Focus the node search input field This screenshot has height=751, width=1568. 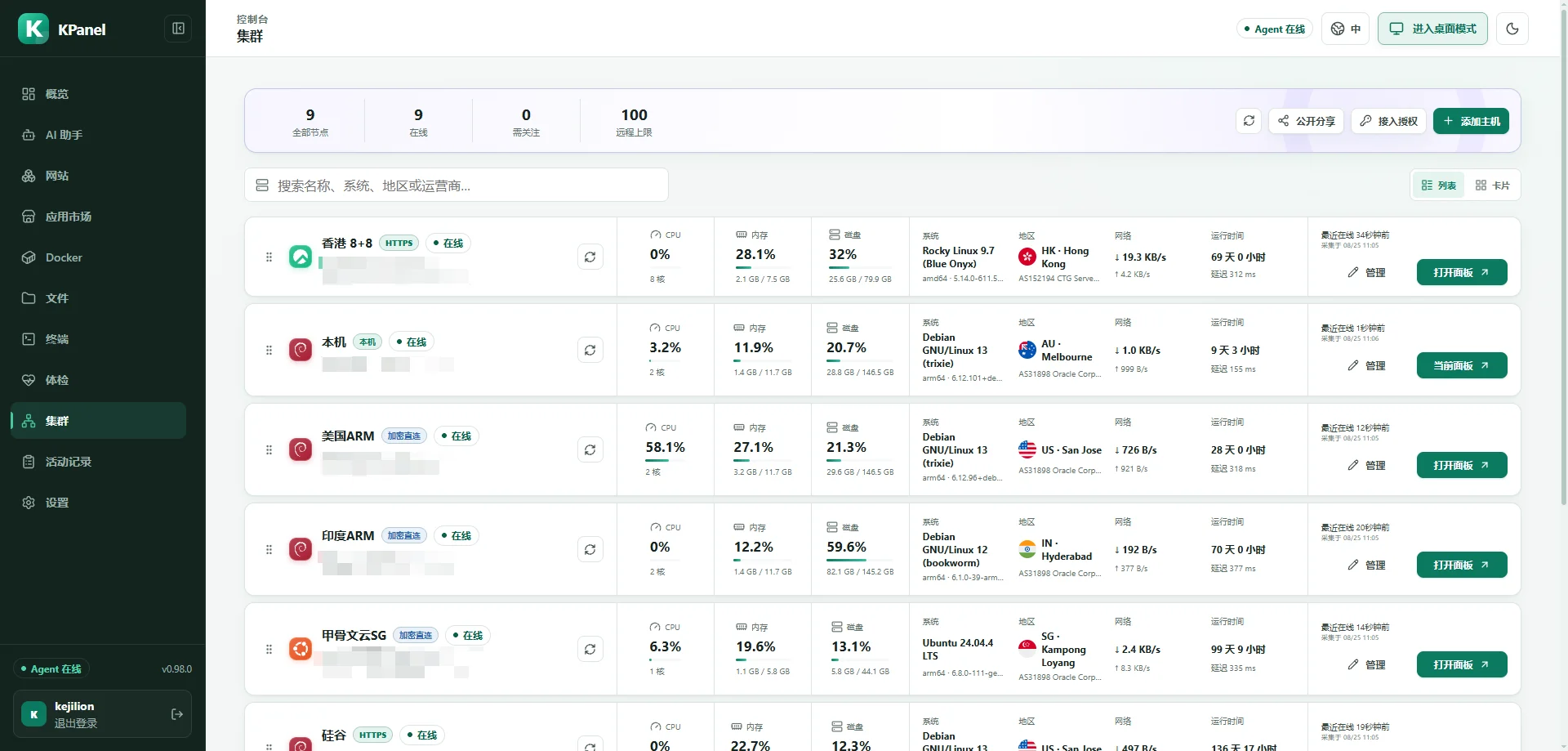(x=457, y=186)
